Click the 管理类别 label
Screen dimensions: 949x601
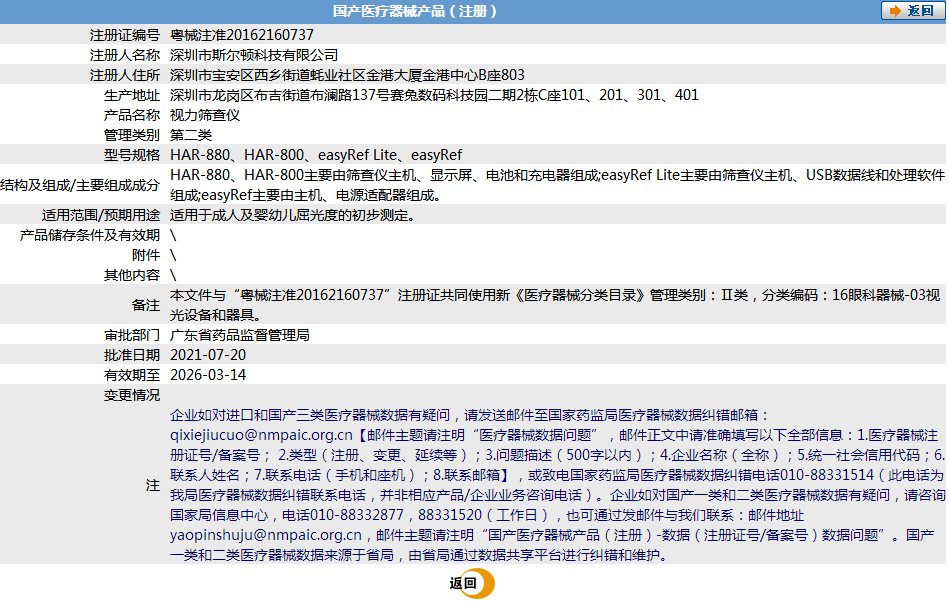click(132, 135)
